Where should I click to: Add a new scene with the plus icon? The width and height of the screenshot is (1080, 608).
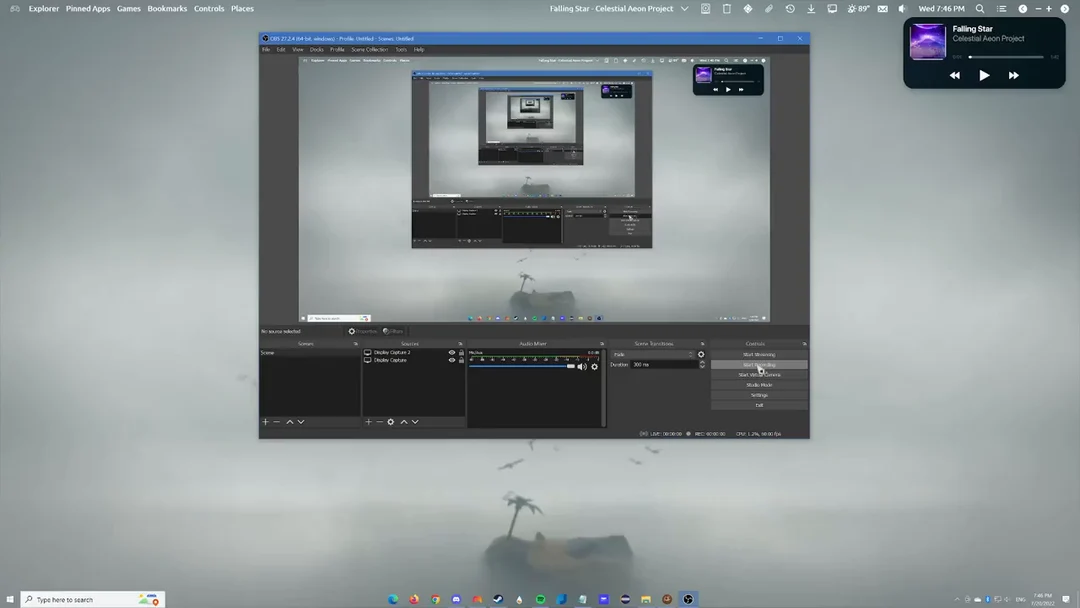tap(265, 422)
